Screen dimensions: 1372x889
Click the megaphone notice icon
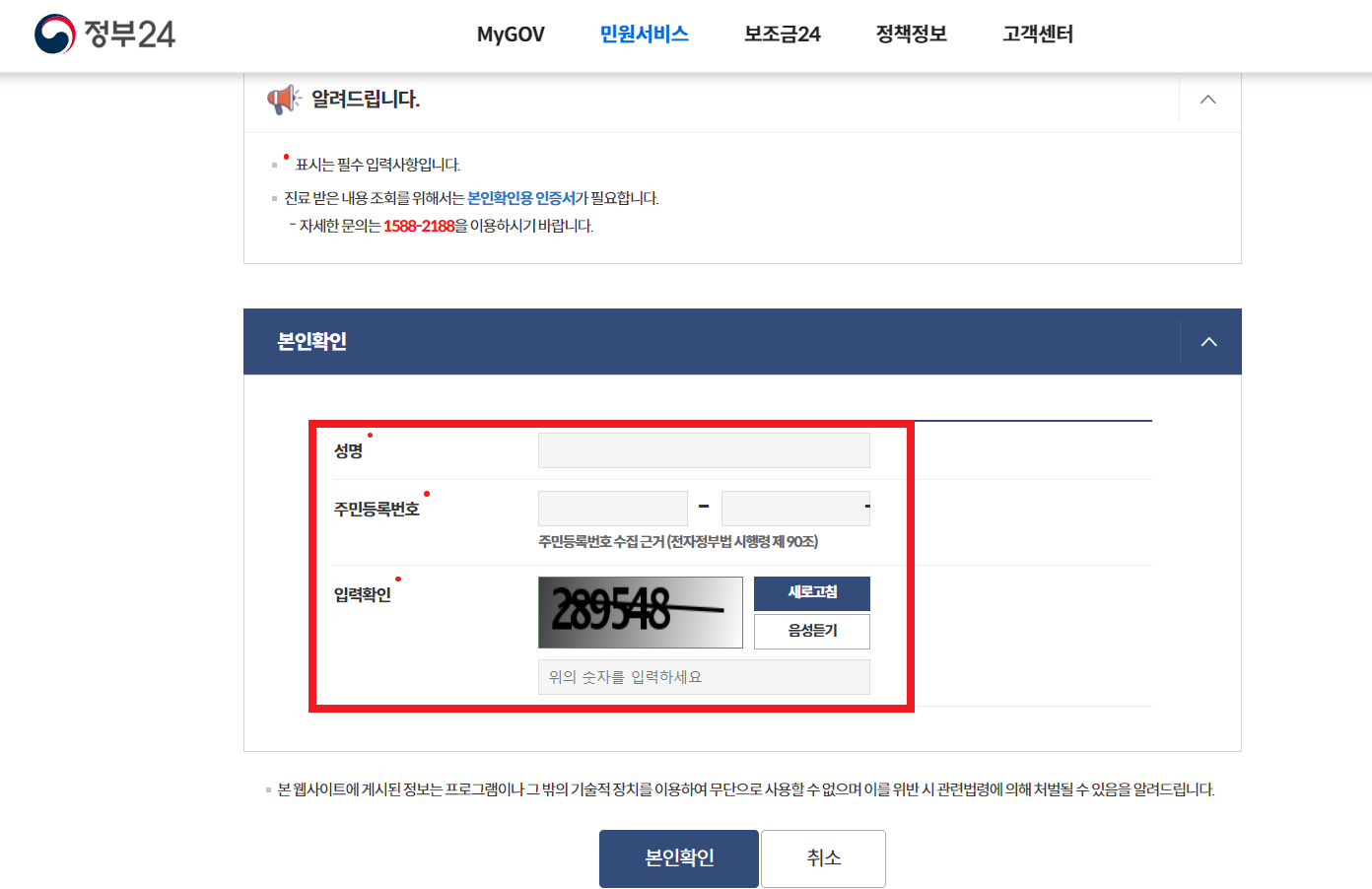click(x=284, y=99)
